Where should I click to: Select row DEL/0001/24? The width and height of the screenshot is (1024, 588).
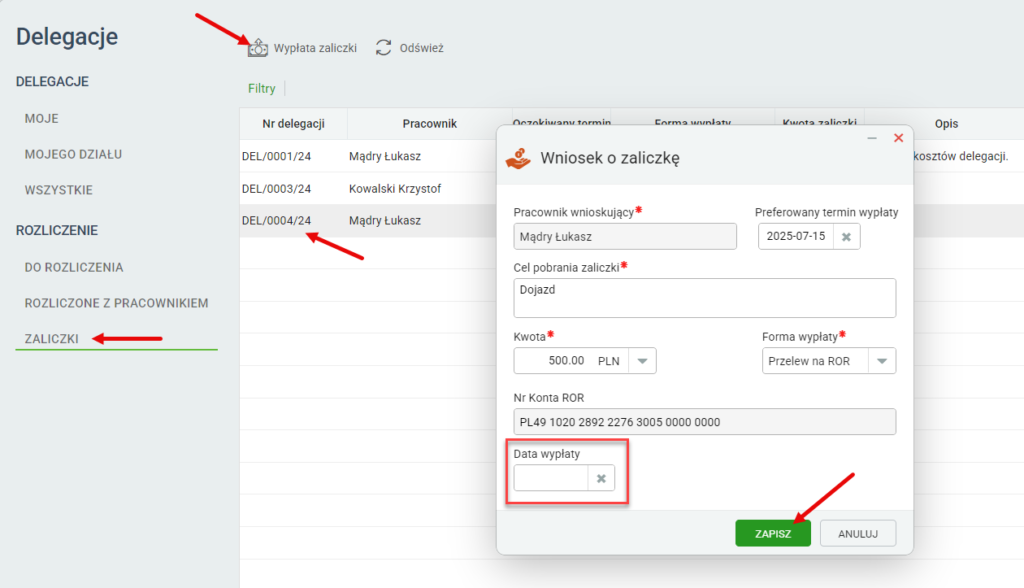pos(276,156)
